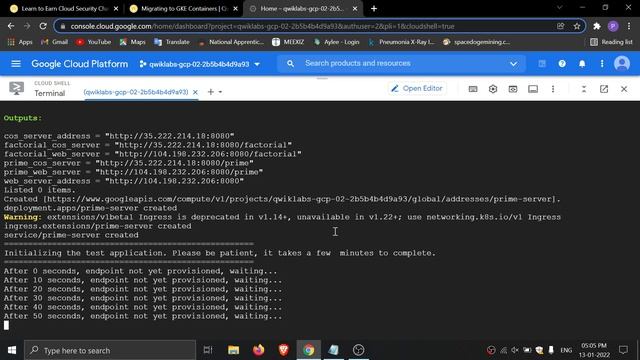This screenshot has width=640, height=360.
Task: Open File Explorer from the taskbar
Action: [x=233, y=350]
